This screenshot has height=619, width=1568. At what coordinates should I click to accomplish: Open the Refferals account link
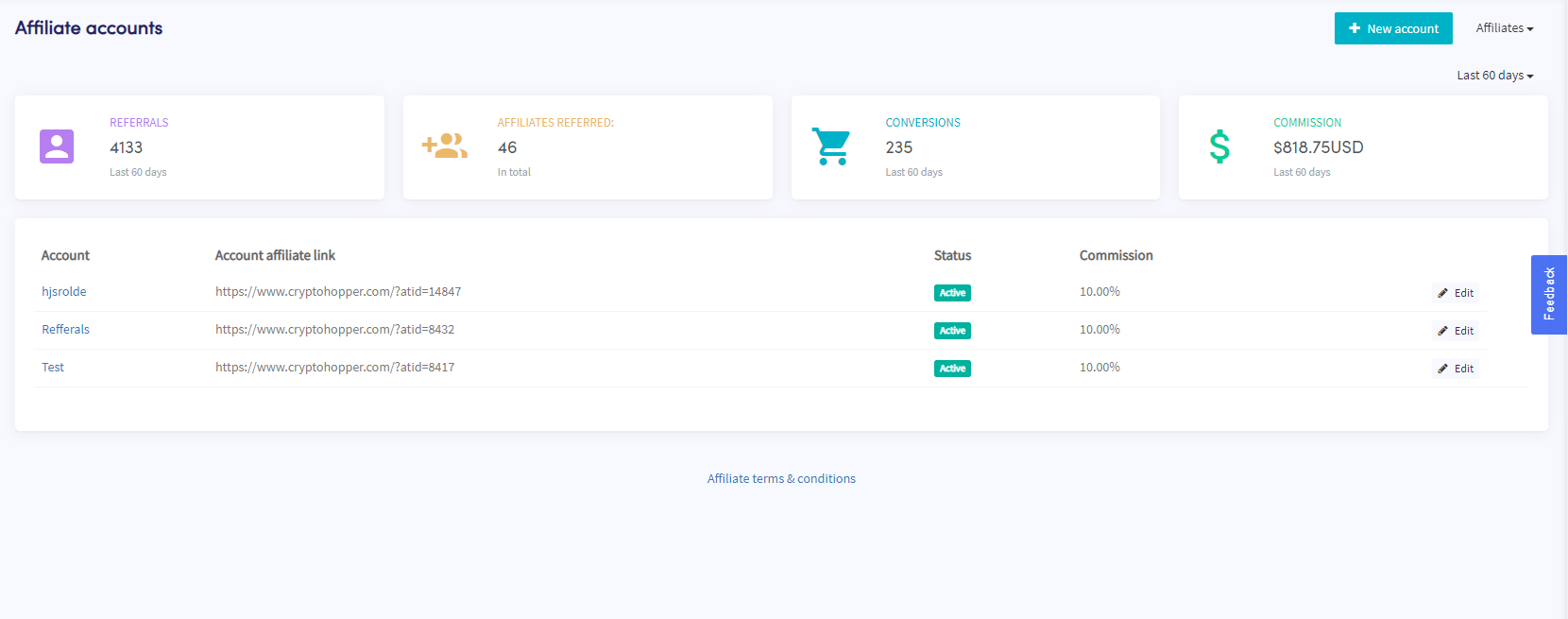click(66, 330)
